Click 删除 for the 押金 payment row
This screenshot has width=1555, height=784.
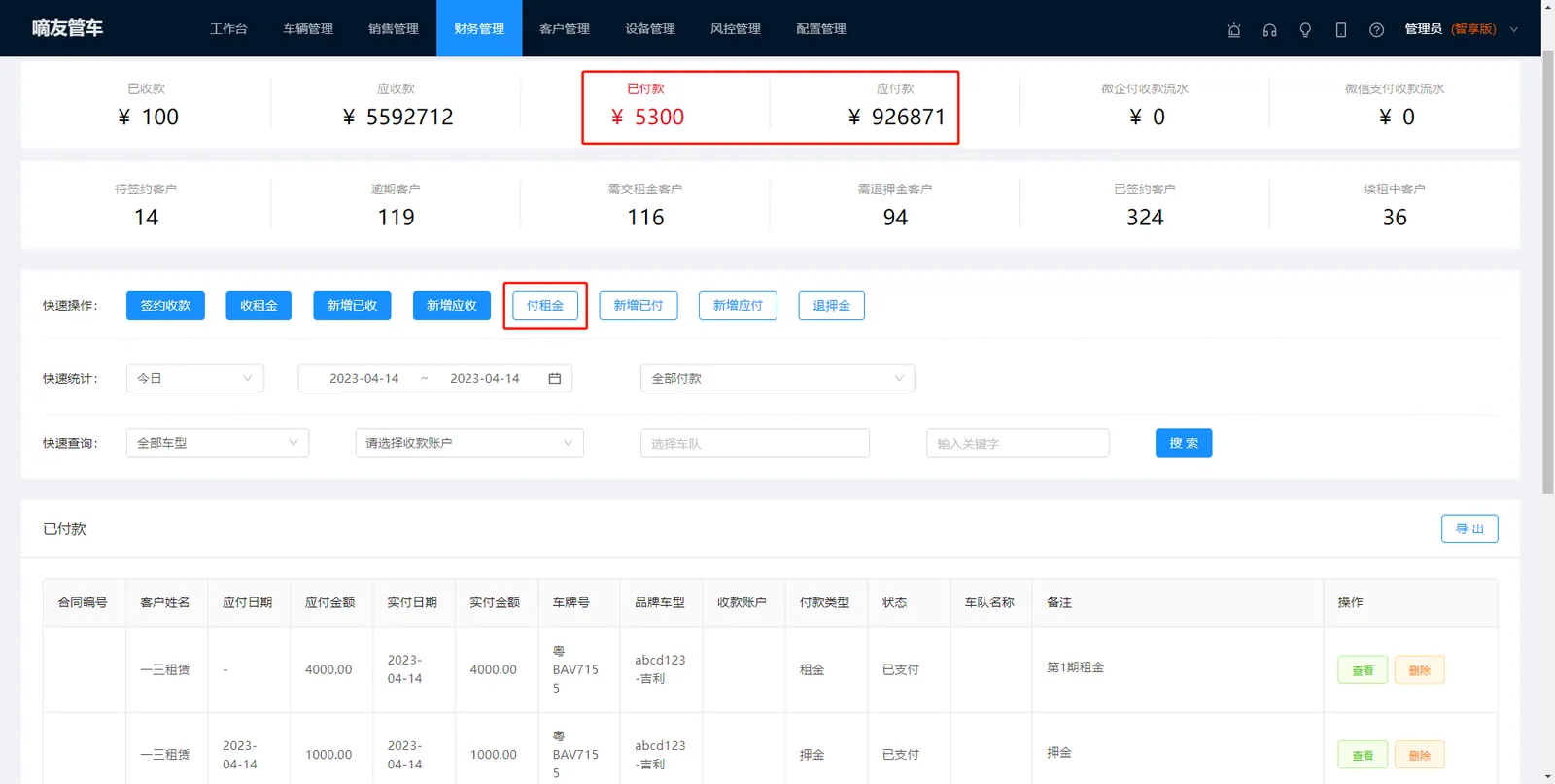click(1420, 755)
